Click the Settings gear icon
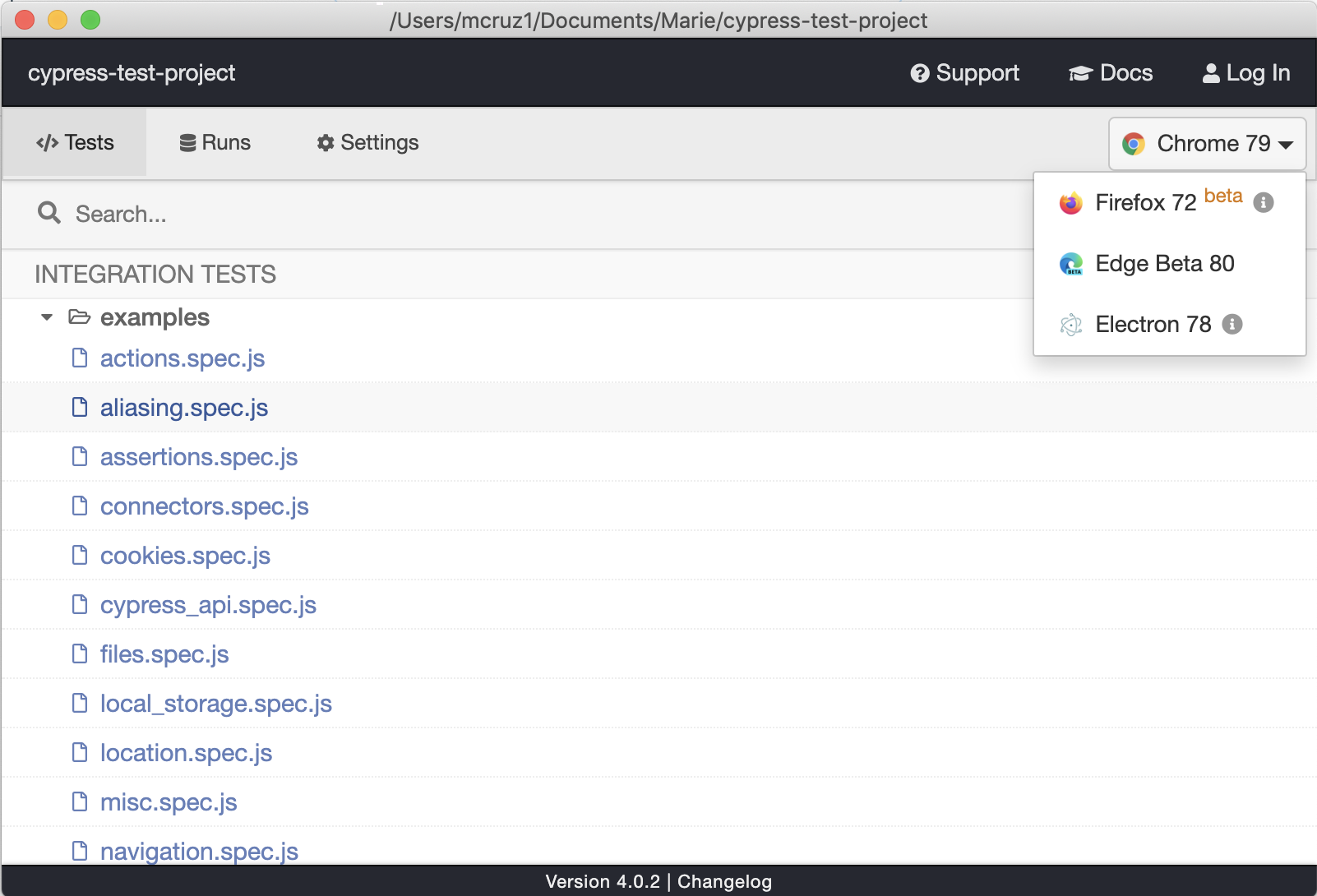 (x=326, y=143)
